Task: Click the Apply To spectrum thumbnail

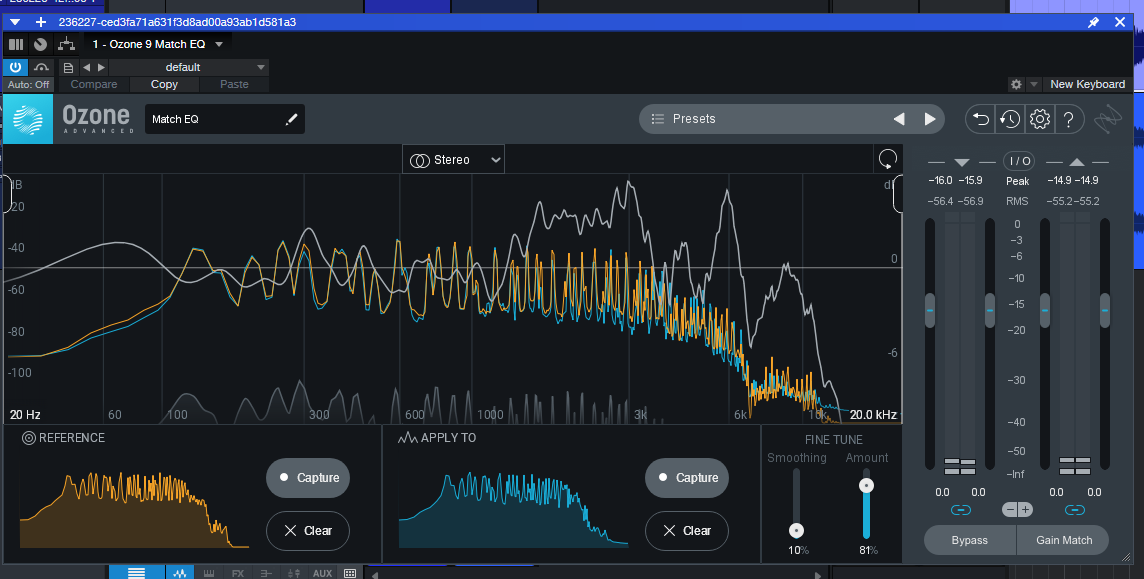Action: click(513, 510)
